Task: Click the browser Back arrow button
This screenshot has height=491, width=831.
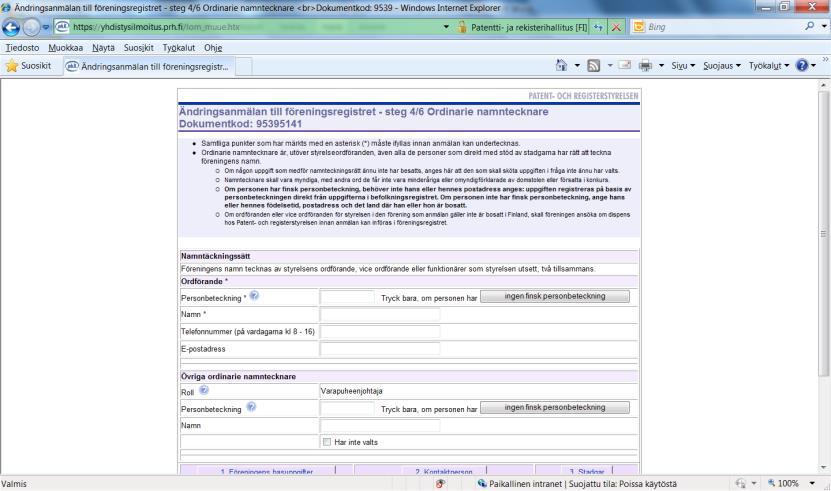Action: point(11,28)
